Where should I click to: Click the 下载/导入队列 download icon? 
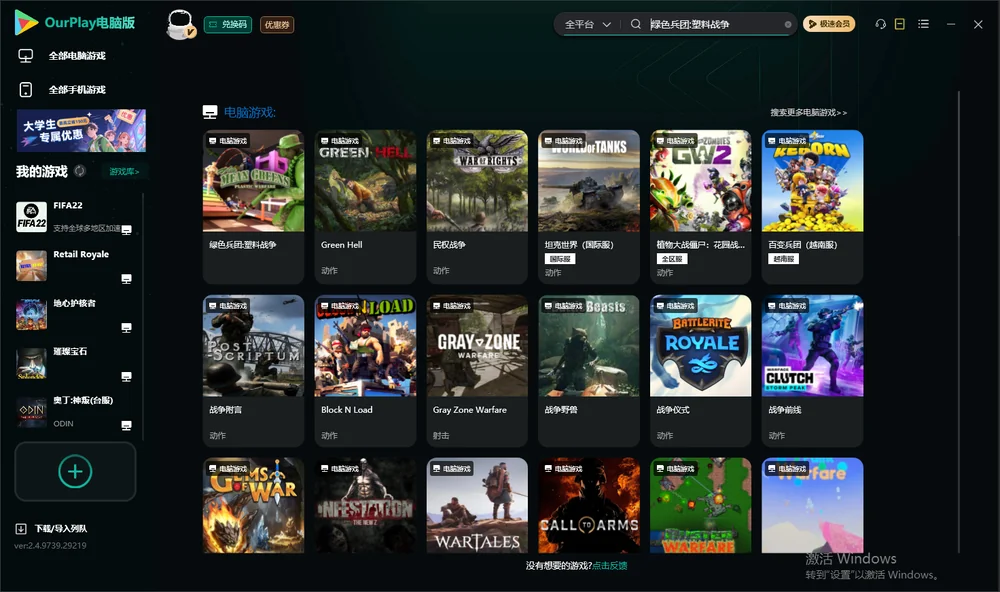21,528
